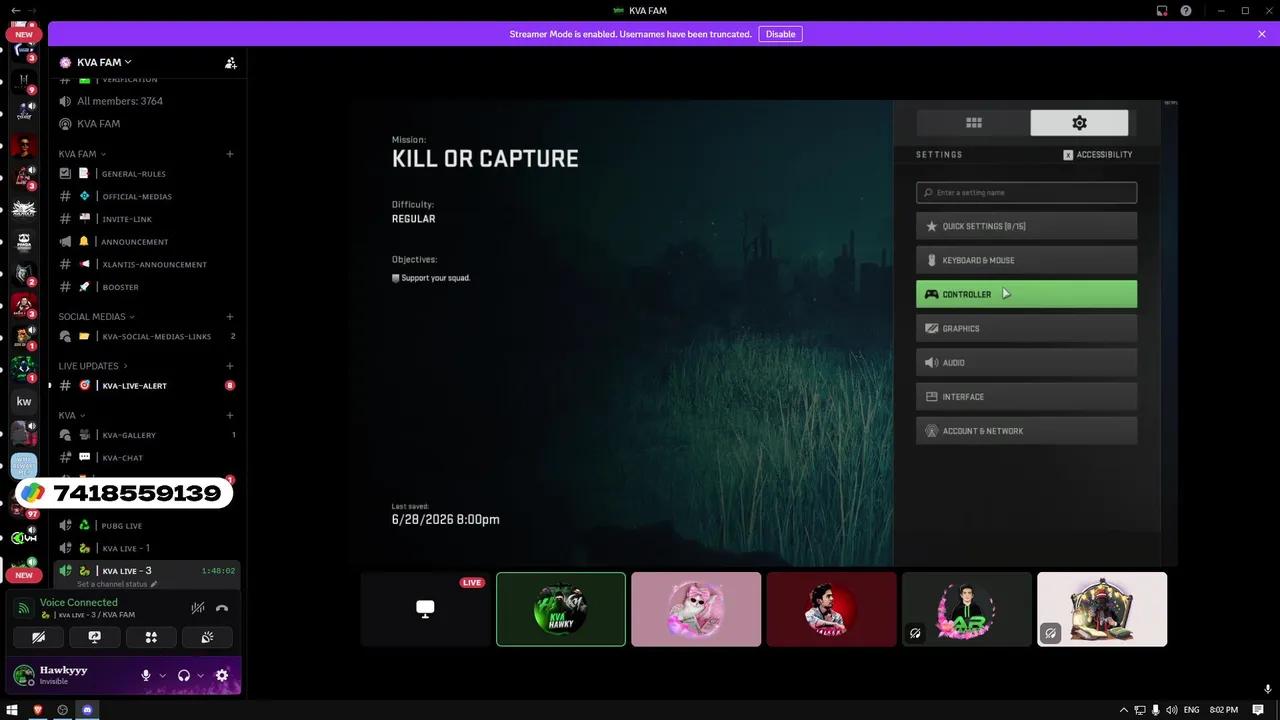Viewport: 1280px width, 720px height.
Task: Open GRAPHICS settings in the streamed menu
Action: pyautogui.click(x=1026, y=328)
